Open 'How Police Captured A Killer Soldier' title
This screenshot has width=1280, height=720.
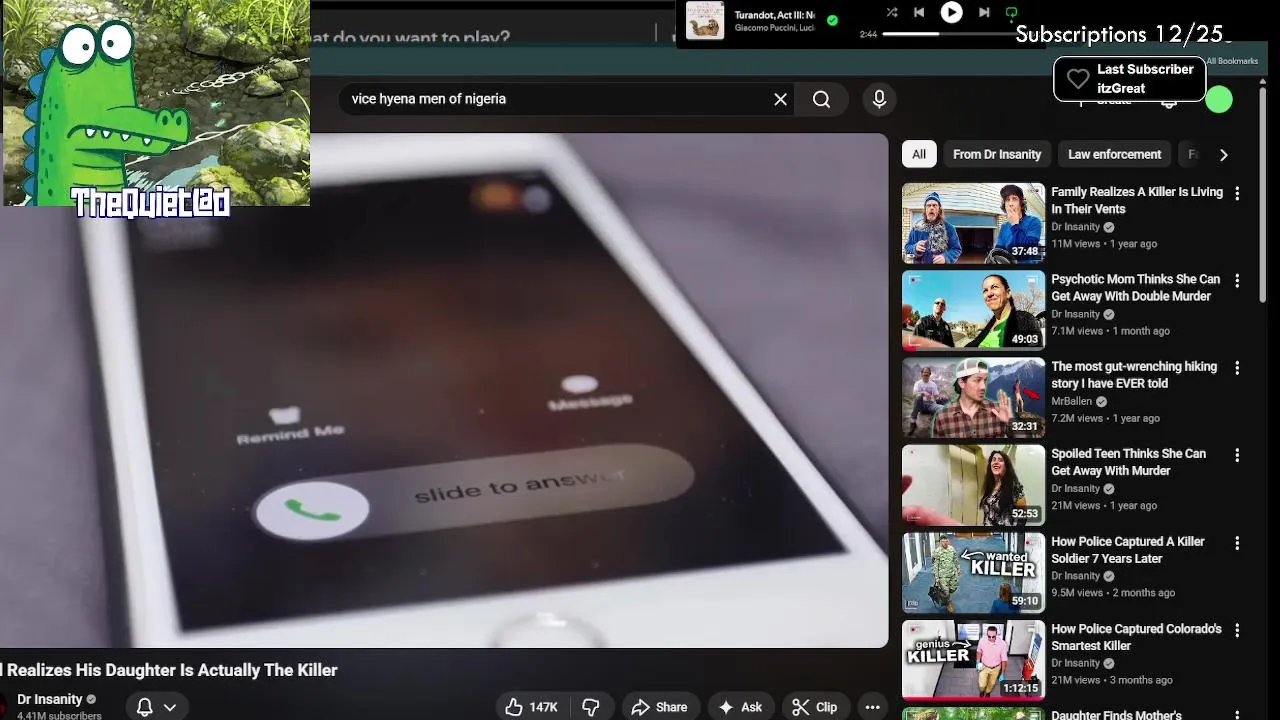[x=1127, y=550]
